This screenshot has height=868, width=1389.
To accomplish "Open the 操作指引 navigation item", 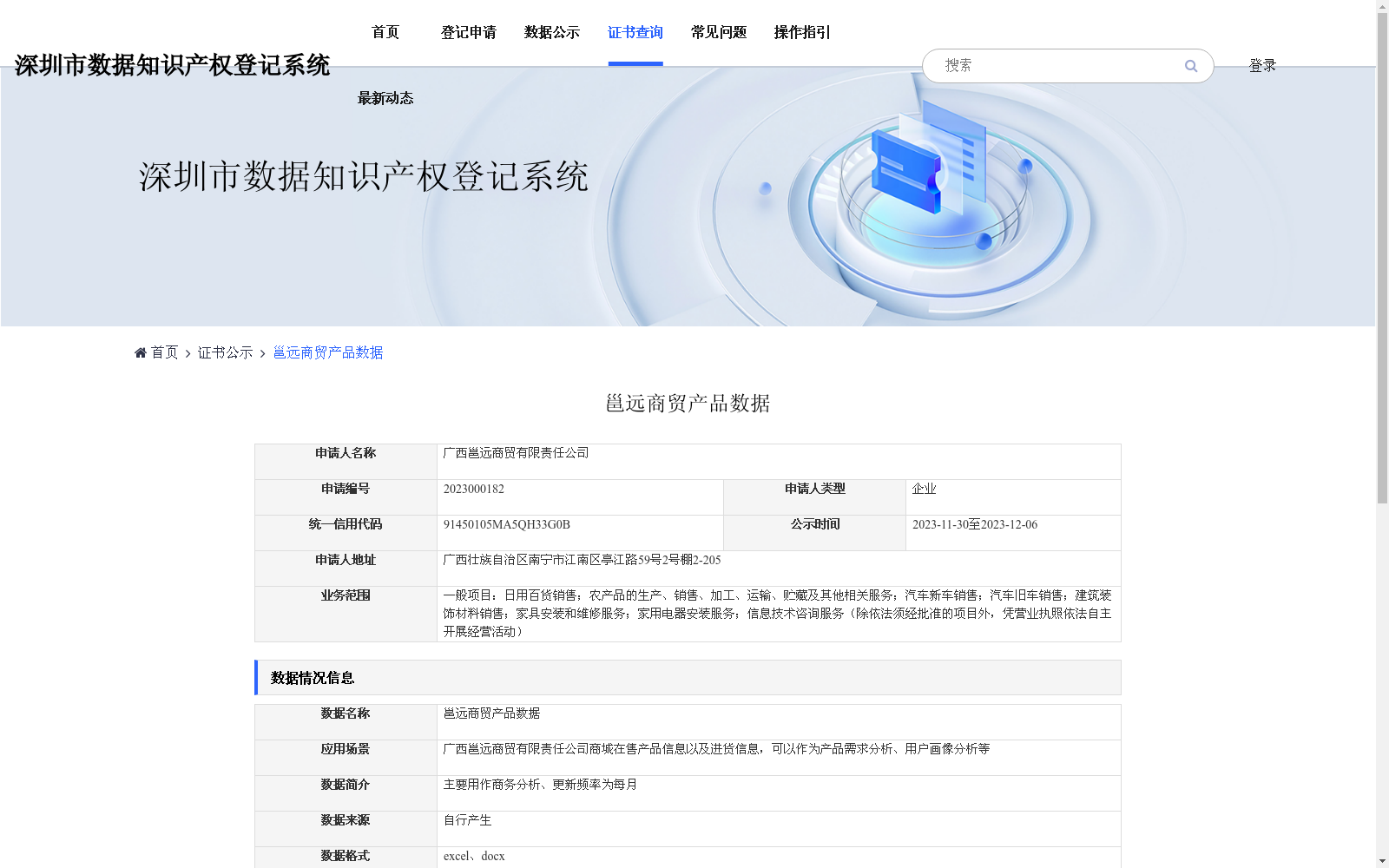I will click(802, 32).
